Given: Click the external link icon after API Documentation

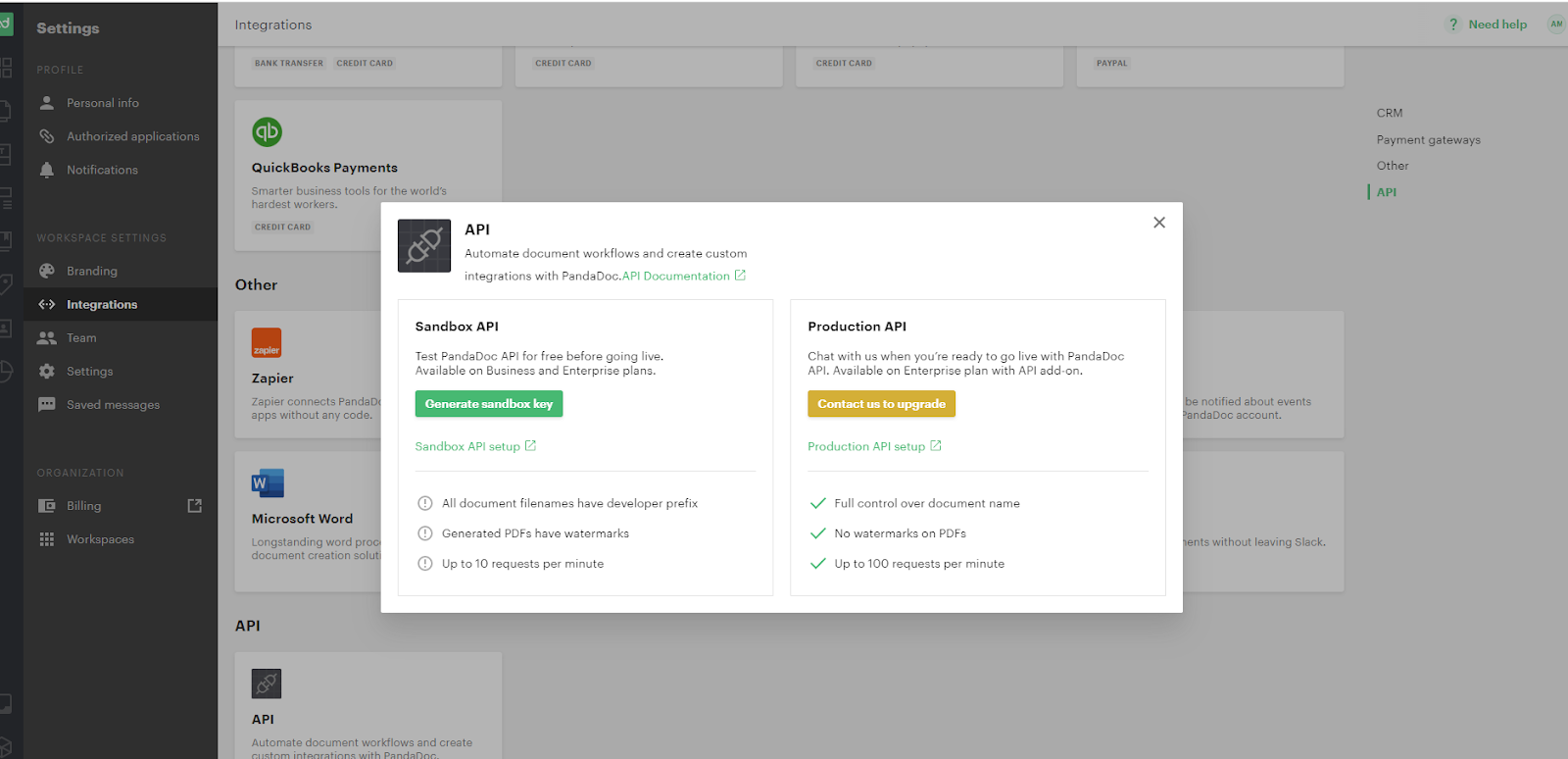Looking at the screenshot, I should [740, 276].
